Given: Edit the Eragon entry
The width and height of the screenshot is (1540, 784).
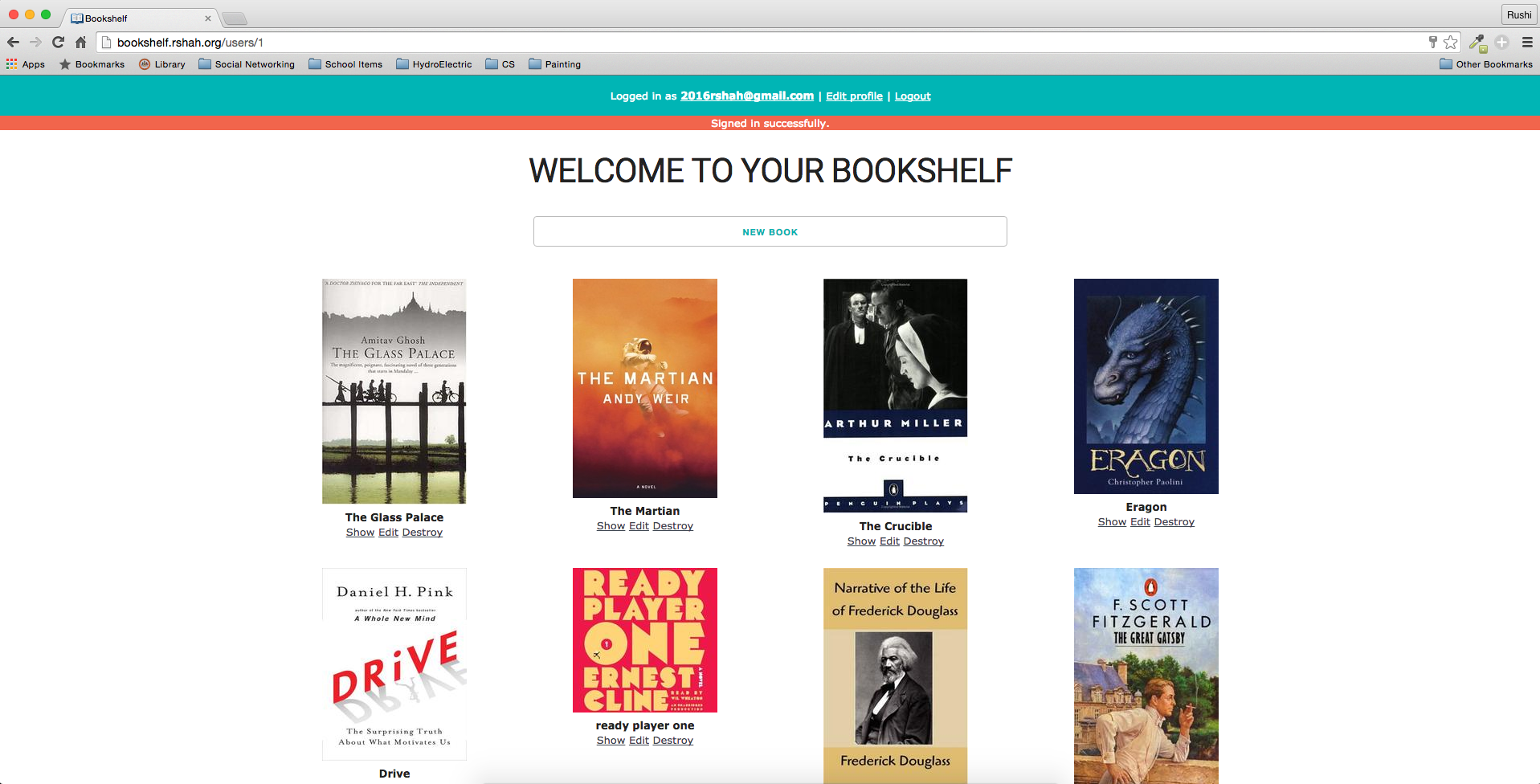Looking at the screenshot, I should coord(1140,522).
